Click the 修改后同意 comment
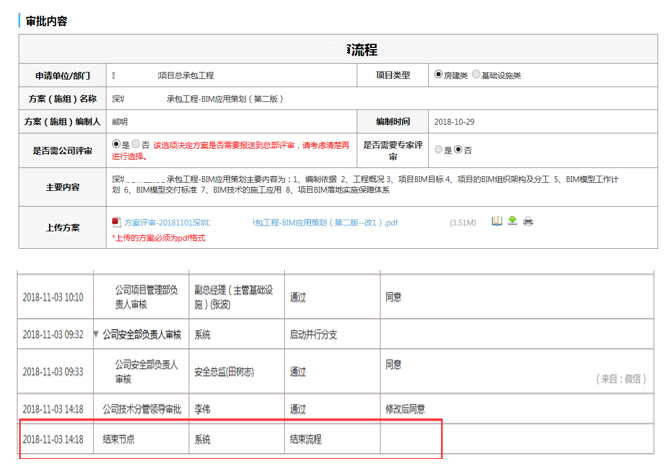Image resolution: width=667 pixels, height=465 pixels. [405, 409]
